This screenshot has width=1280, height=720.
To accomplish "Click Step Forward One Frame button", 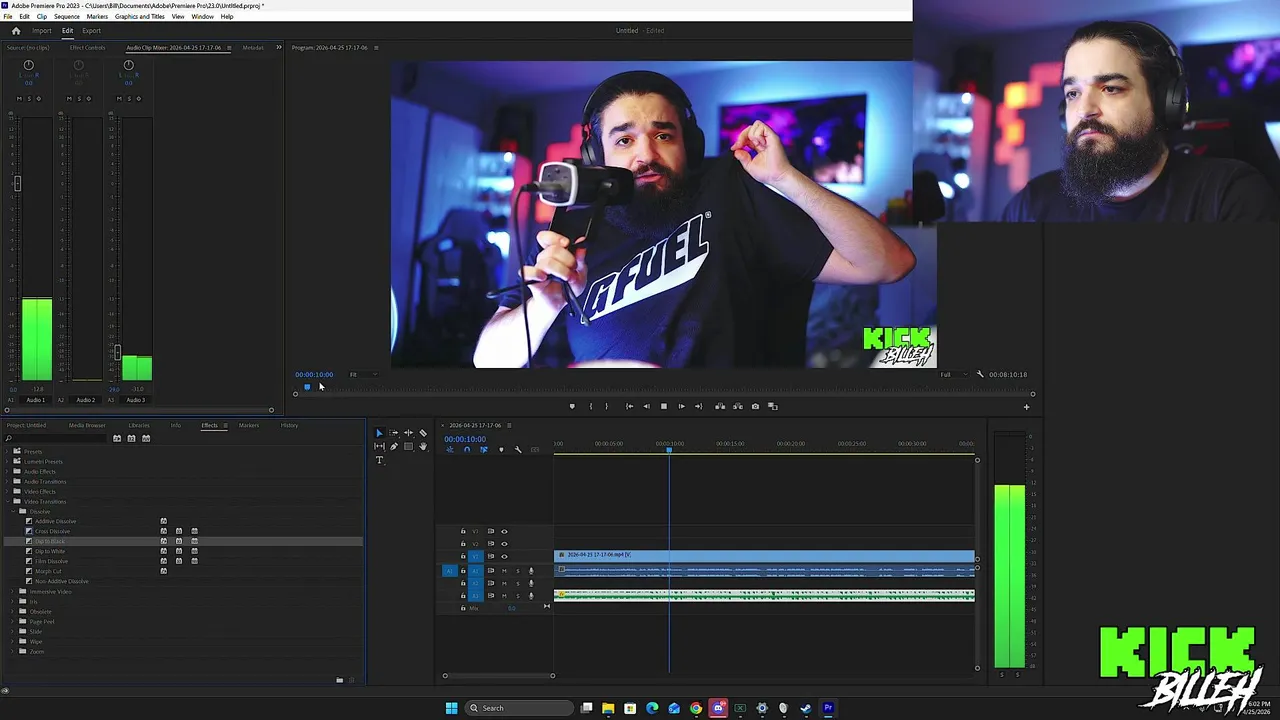I will tap(681, 406).
